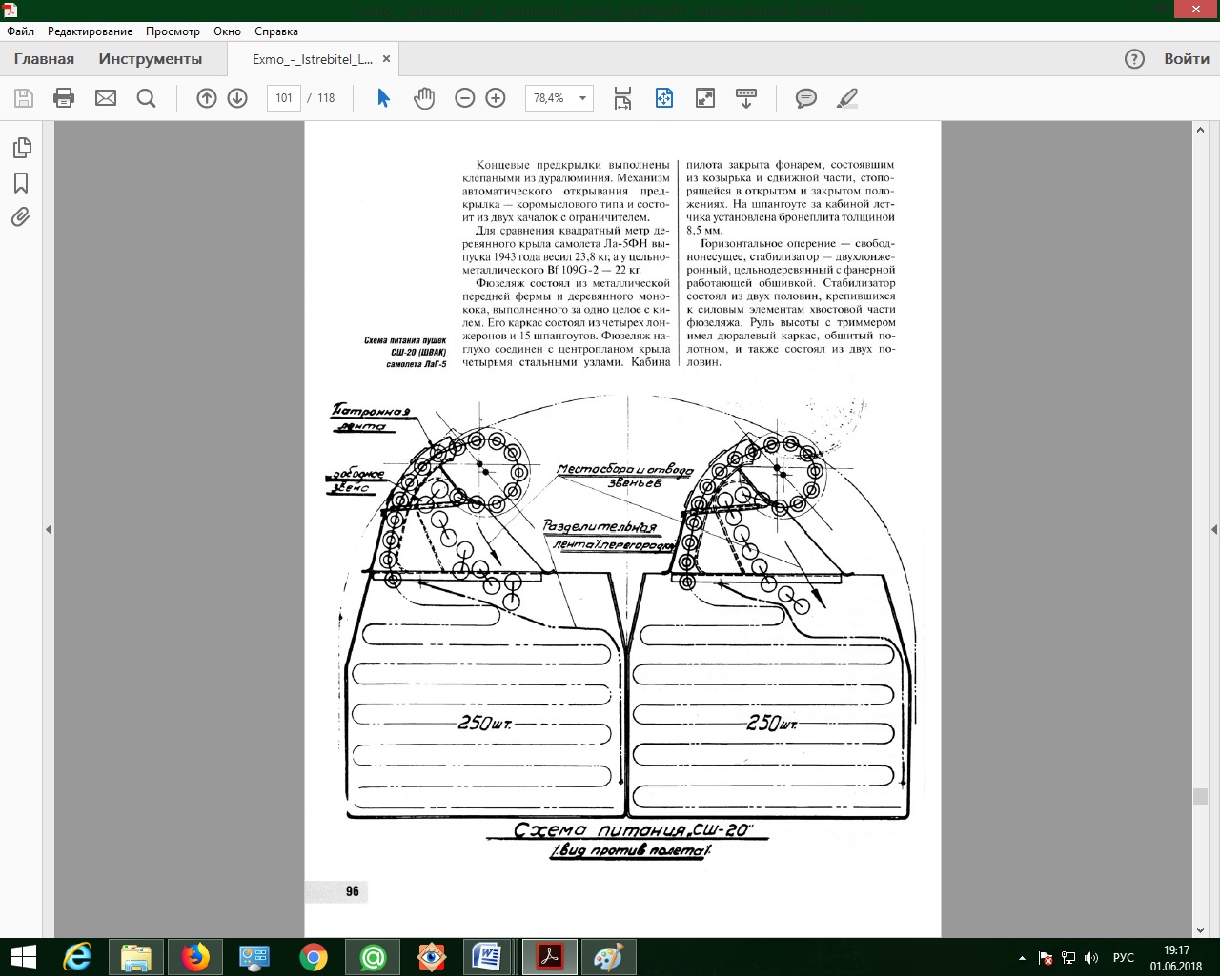Open the Find text magnifier tool
1220x980 pixels.
point(146,98)
